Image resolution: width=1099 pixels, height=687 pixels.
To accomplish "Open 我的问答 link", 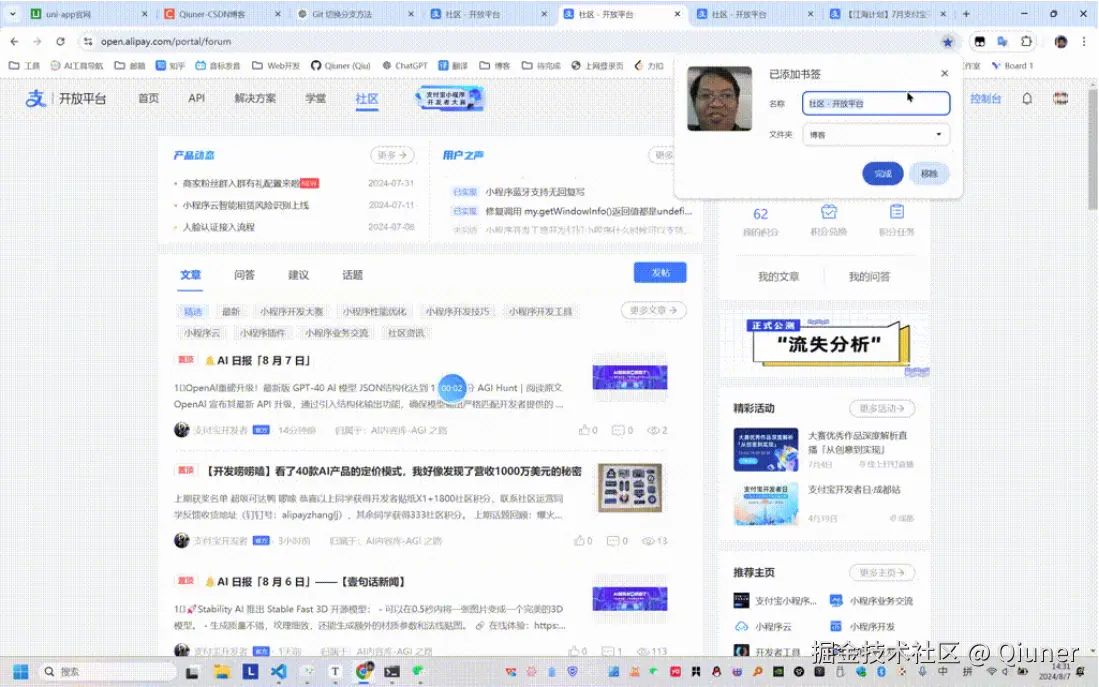I will coord(869,277).
